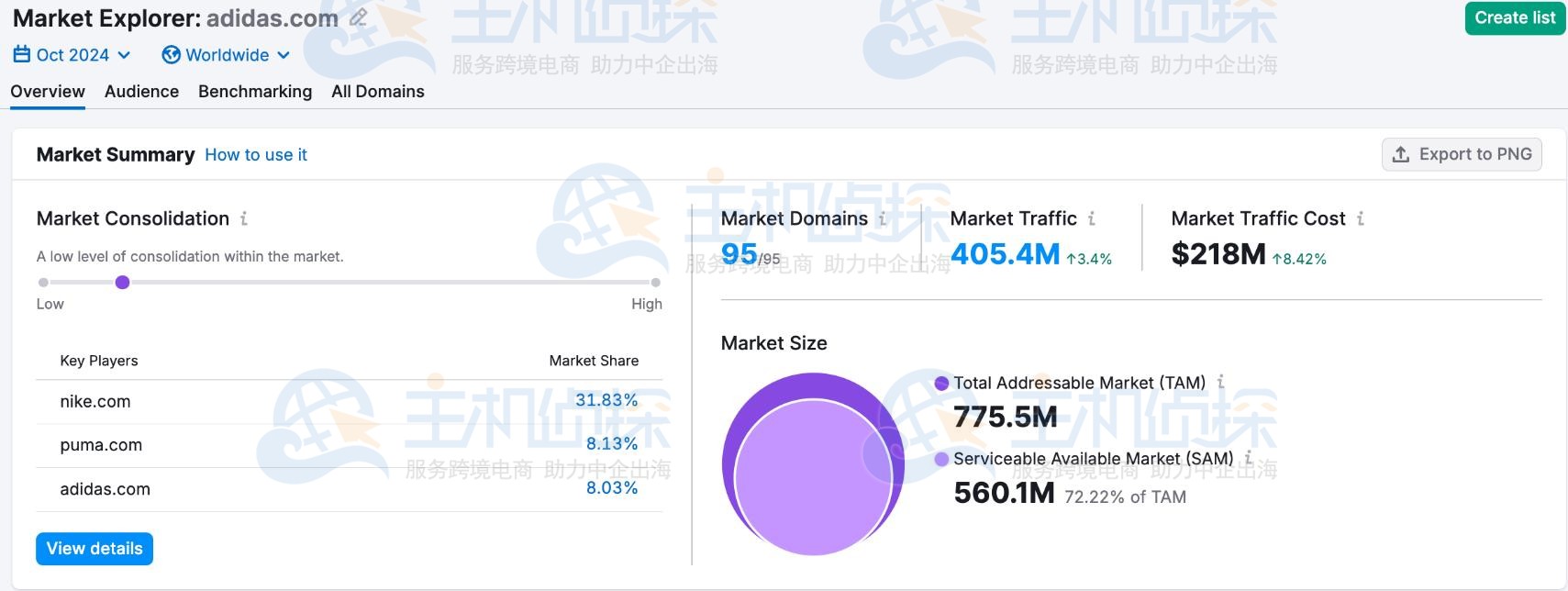Show info for Serviceable Available Market
Image resolution: width=1568 pixels, height=591 pixels.
[x=1248, y=457]
